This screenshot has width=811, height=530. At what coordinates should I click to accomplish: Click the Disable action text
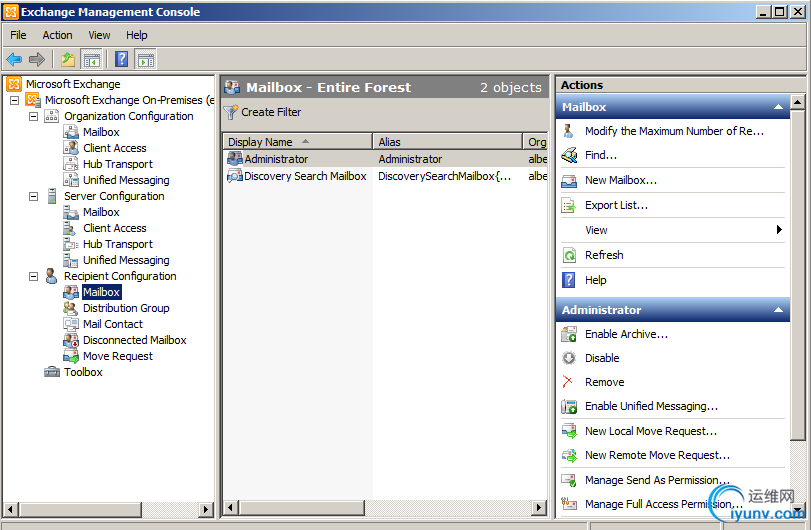[x=602, y=358]
